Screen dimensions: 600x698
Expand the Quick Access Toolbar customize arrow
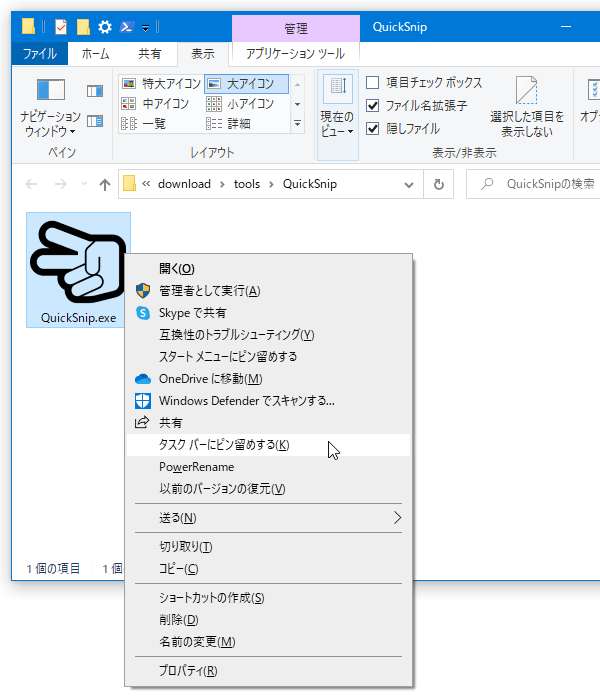tap(146, 28)
